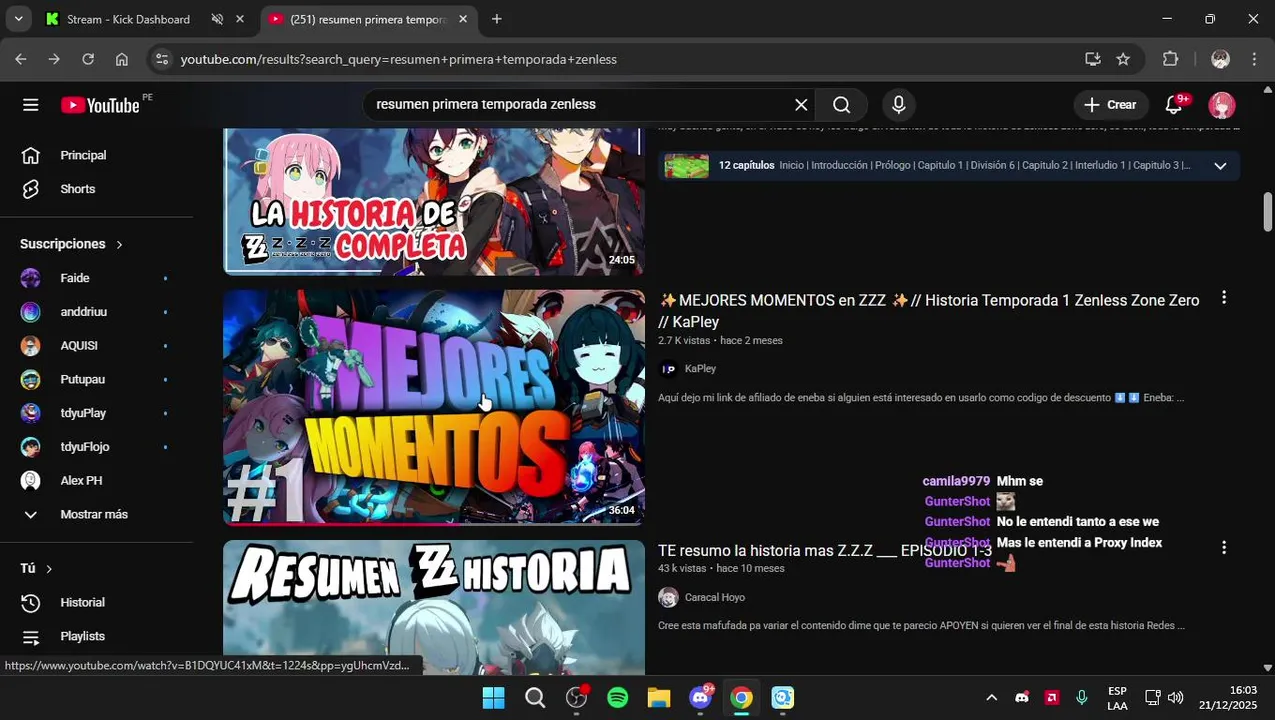Open YouTube account avatar menu

tap(1221, 105)
